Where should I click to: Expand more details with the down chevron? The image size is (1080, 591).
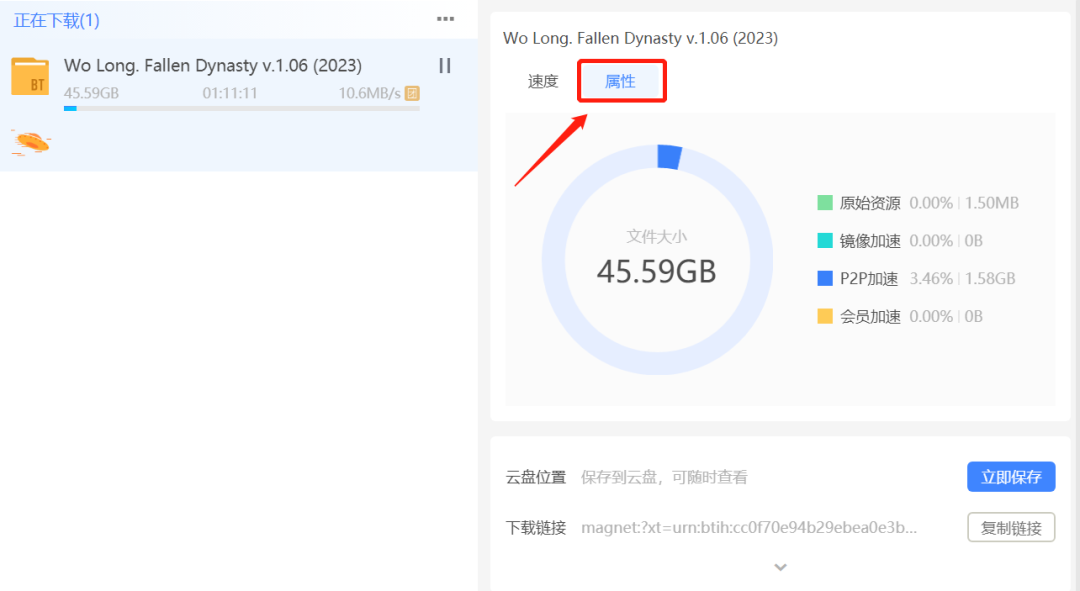[x=780, y=567]
